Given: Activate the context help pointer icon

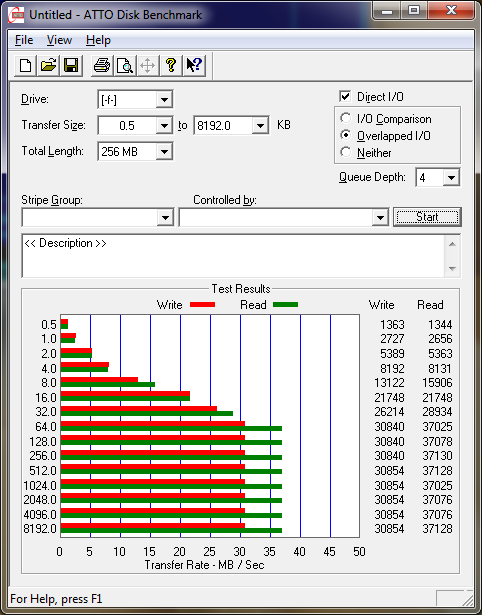Looking at the screenshot, I should pos(194,66).
